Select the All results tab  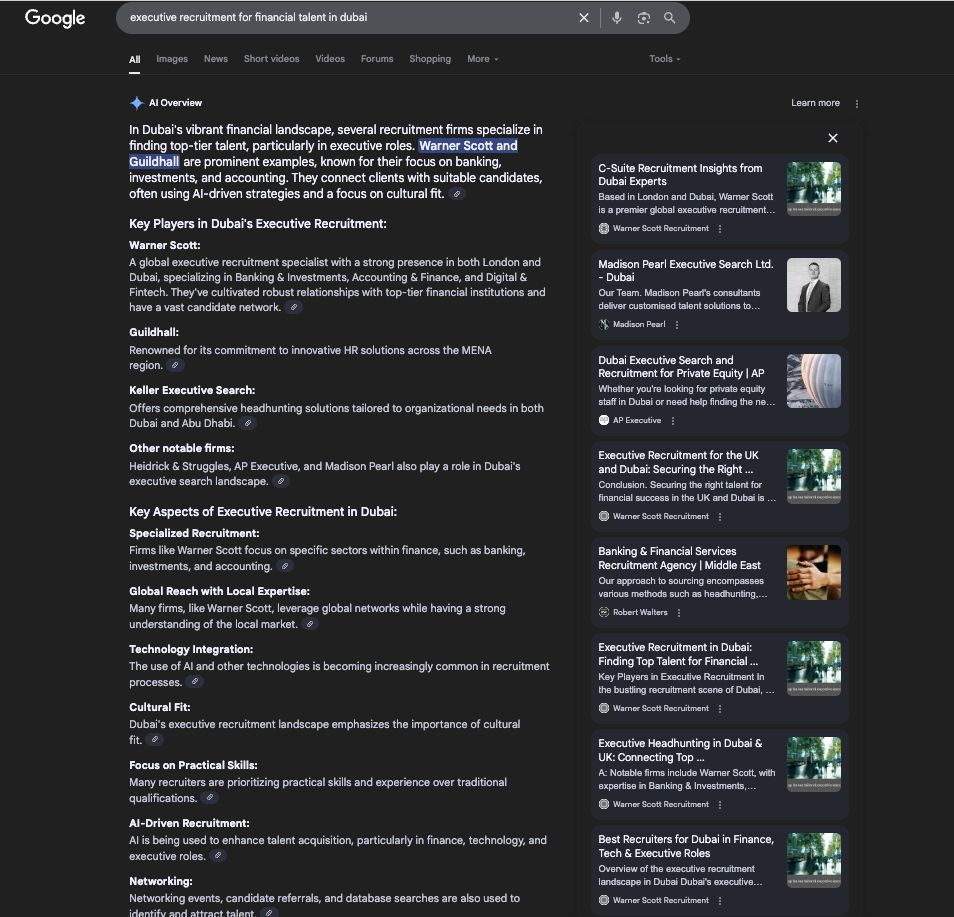[x=134, y=60]
